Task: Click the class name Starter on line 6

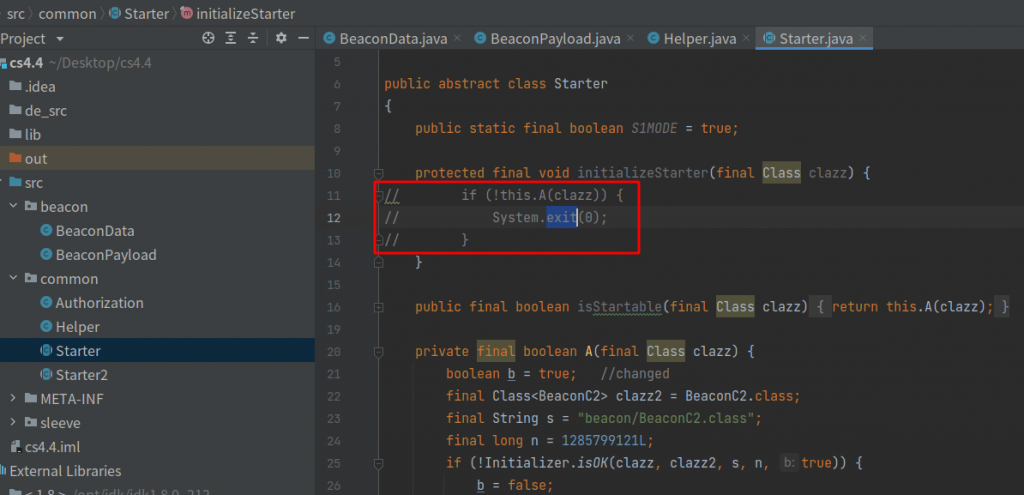Action: [581, 84]
